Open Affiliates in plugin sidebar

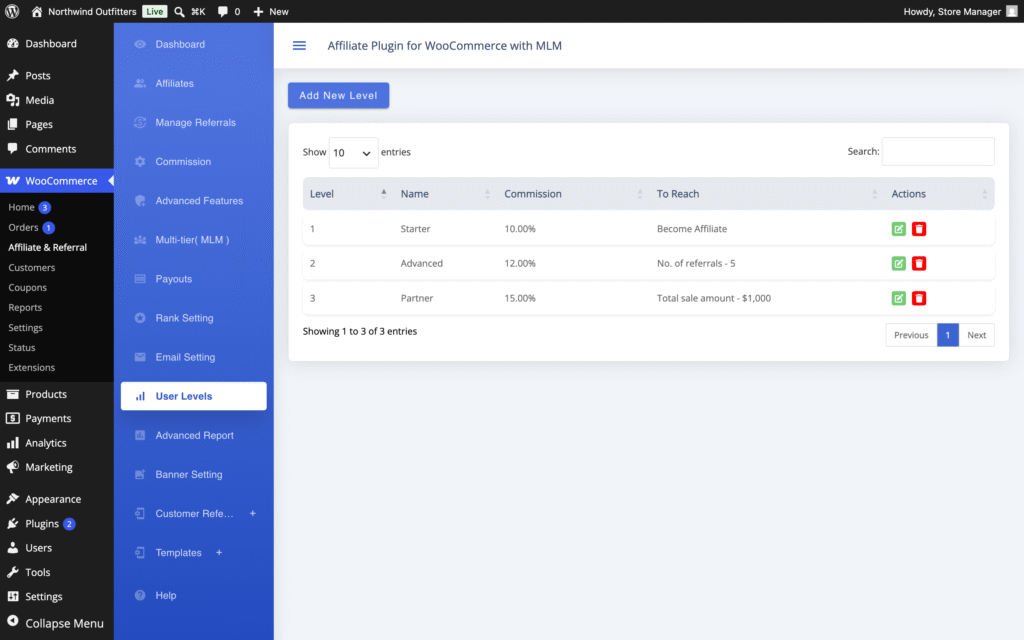tap(193, 84)
